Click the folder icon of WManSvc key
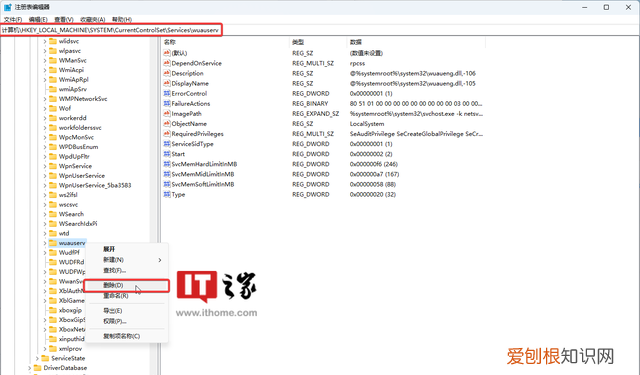 (x=53, y=60)
